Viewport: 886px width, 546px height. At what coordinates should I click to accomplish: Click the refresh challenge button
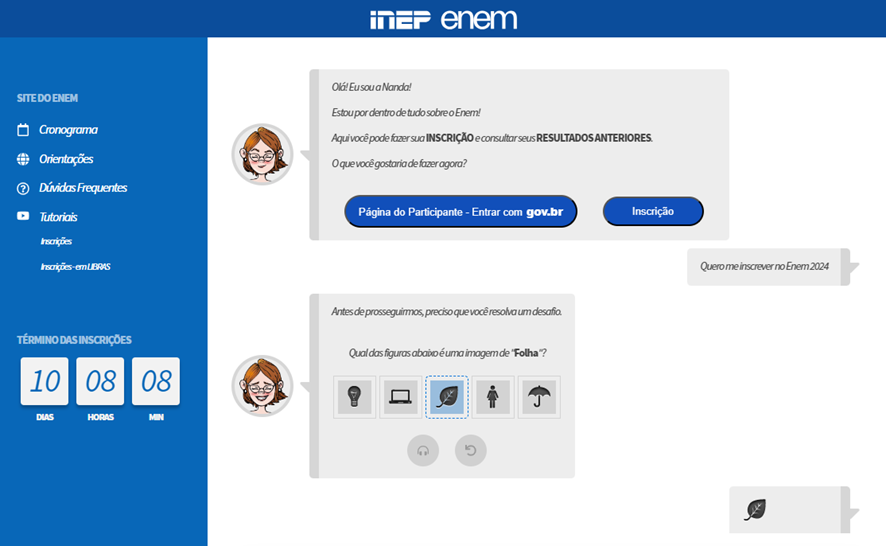pos(471,450)
